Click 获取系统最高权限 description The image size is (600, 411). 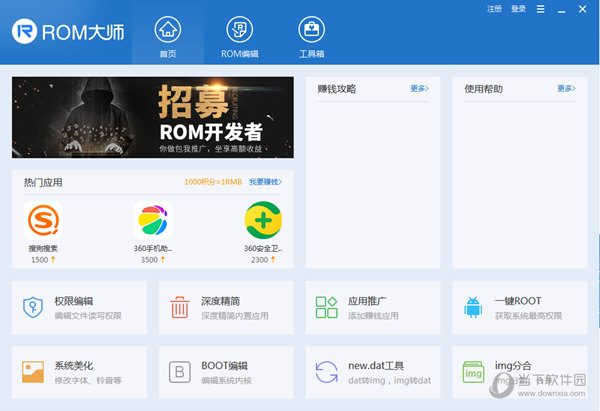tap(528, 316)
